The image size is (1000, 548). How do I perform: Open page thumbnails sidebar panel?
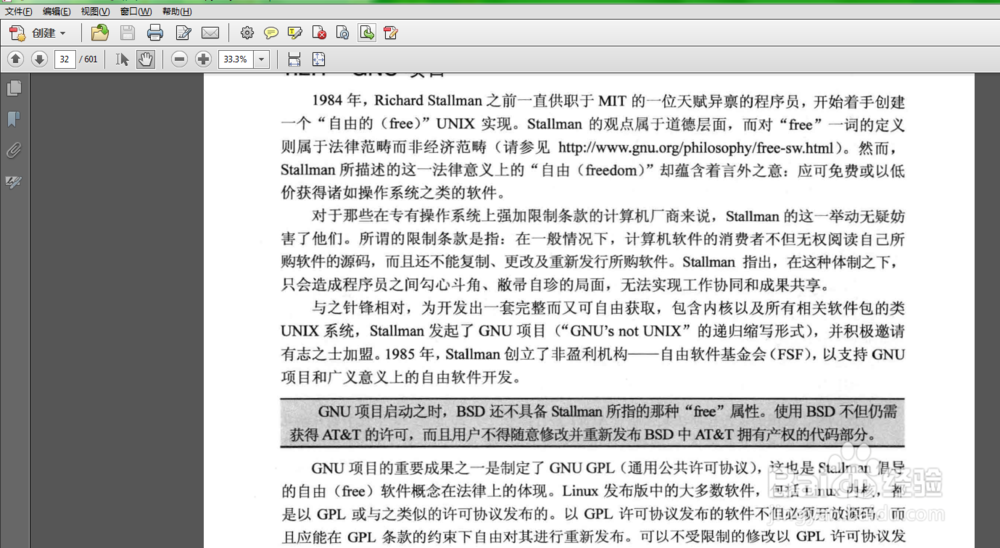[14, 87]
